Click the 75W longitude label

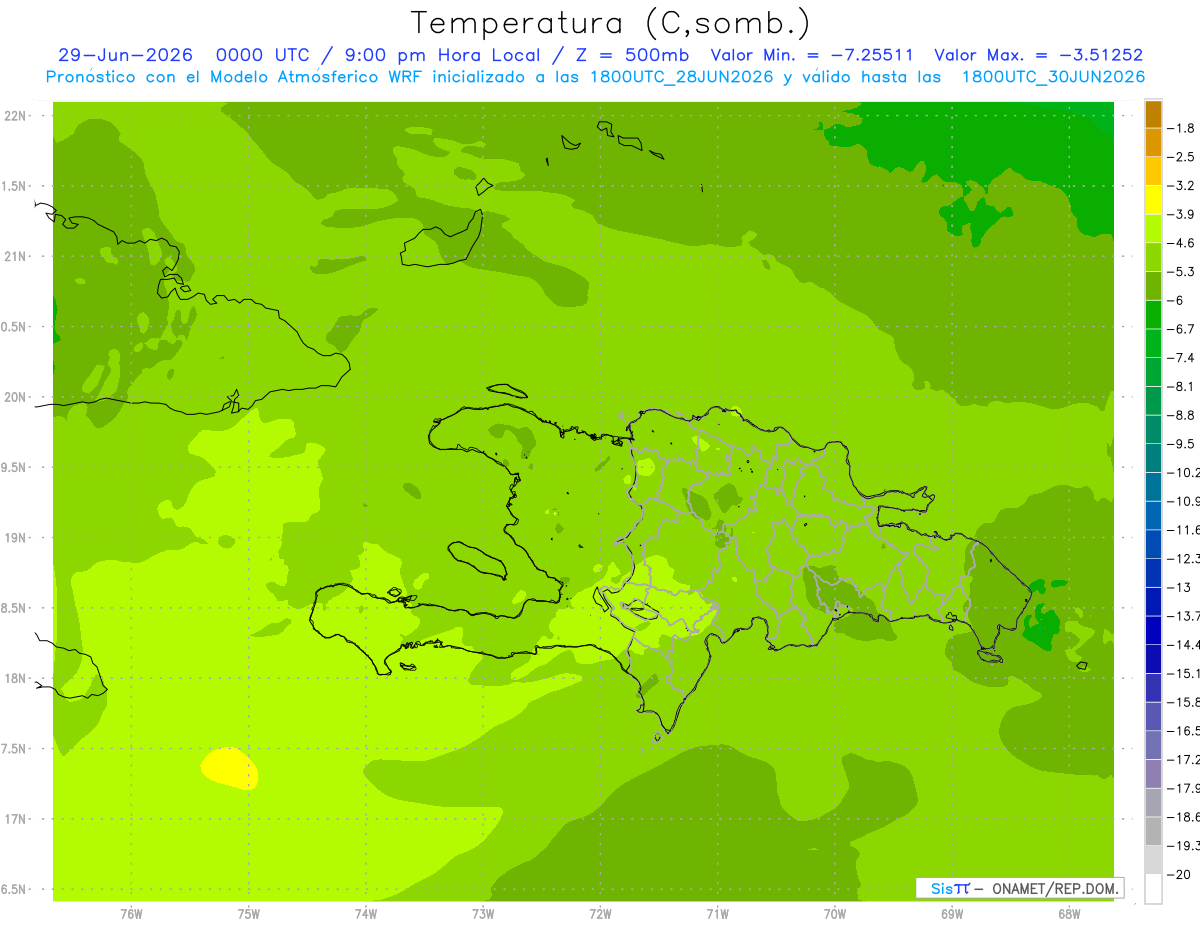[x=249, y=914]
